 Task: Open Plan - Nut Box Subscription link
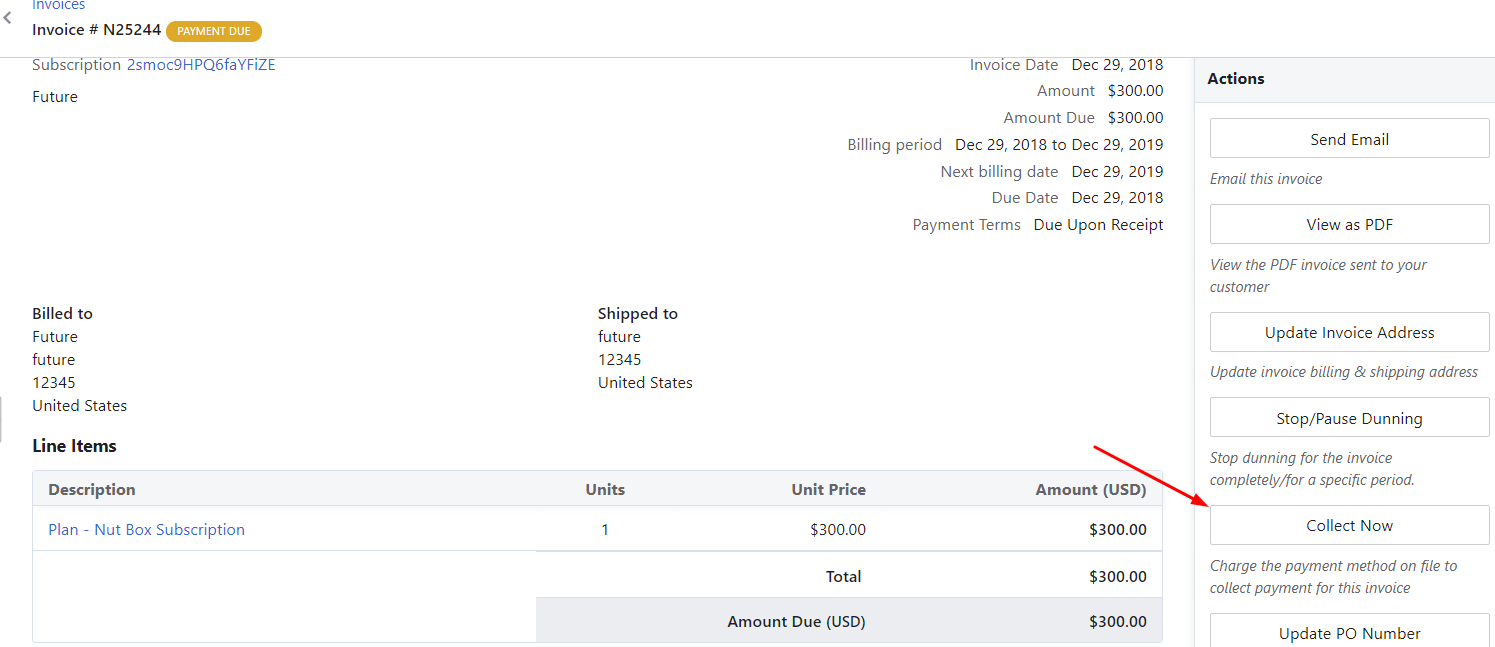point(146,530)
